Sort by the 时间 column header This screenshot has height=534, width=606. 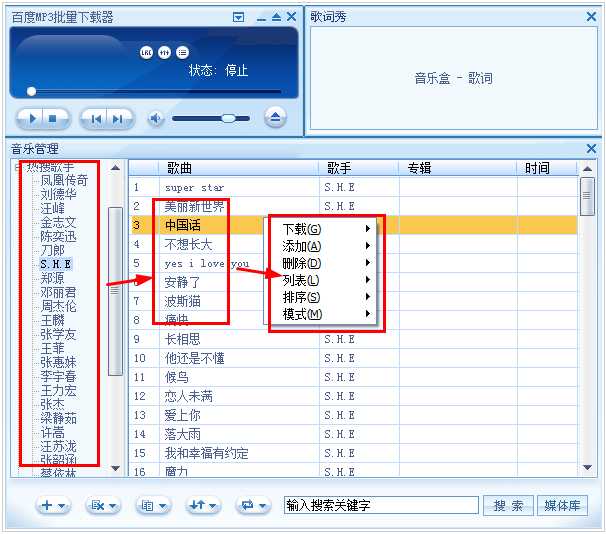[547, 168]
